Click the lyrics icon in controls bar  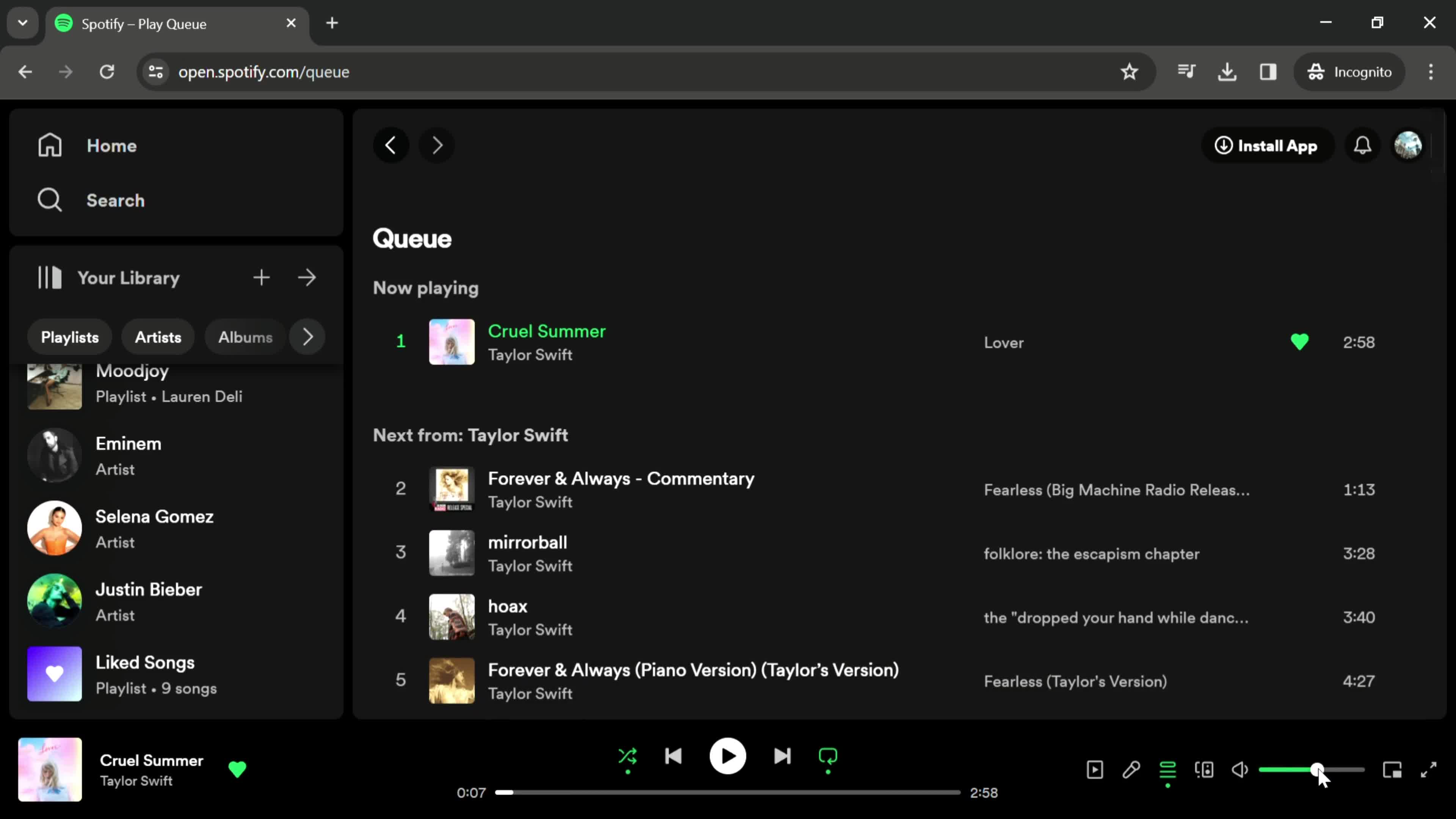pos(1131,769)
